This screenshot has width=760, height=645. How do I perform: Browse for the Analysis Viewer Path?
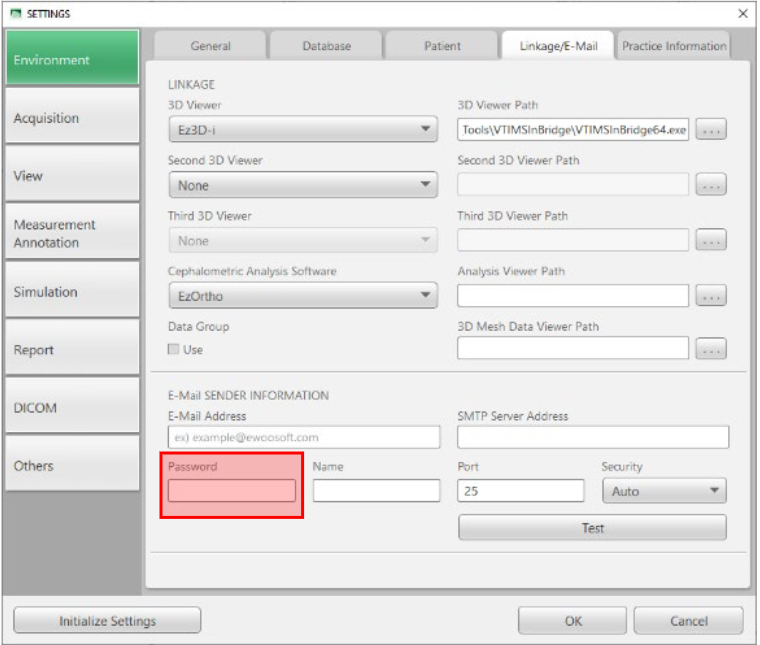tap(710, 296)
